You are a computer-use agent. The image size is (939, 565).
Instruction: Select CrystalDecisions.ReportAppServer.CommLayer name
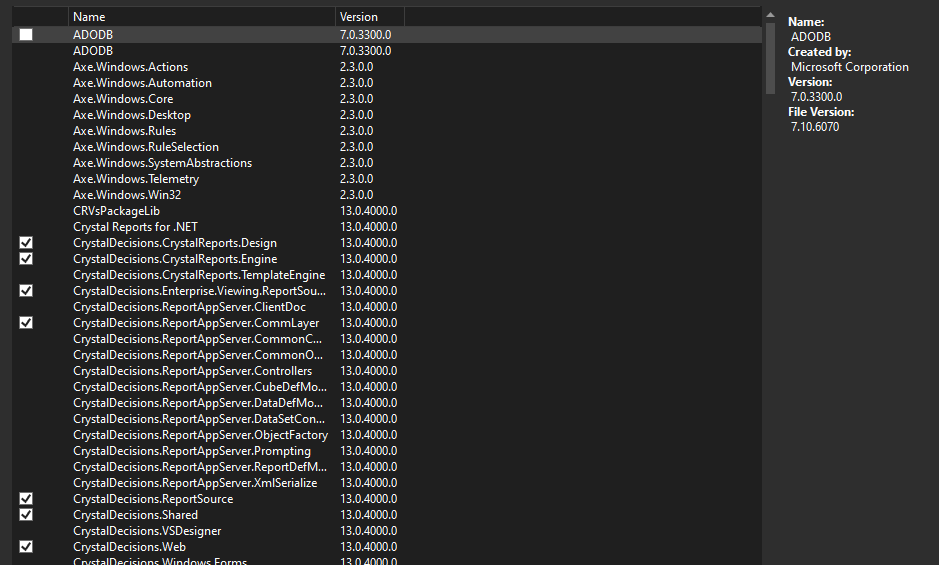[196, 323]
